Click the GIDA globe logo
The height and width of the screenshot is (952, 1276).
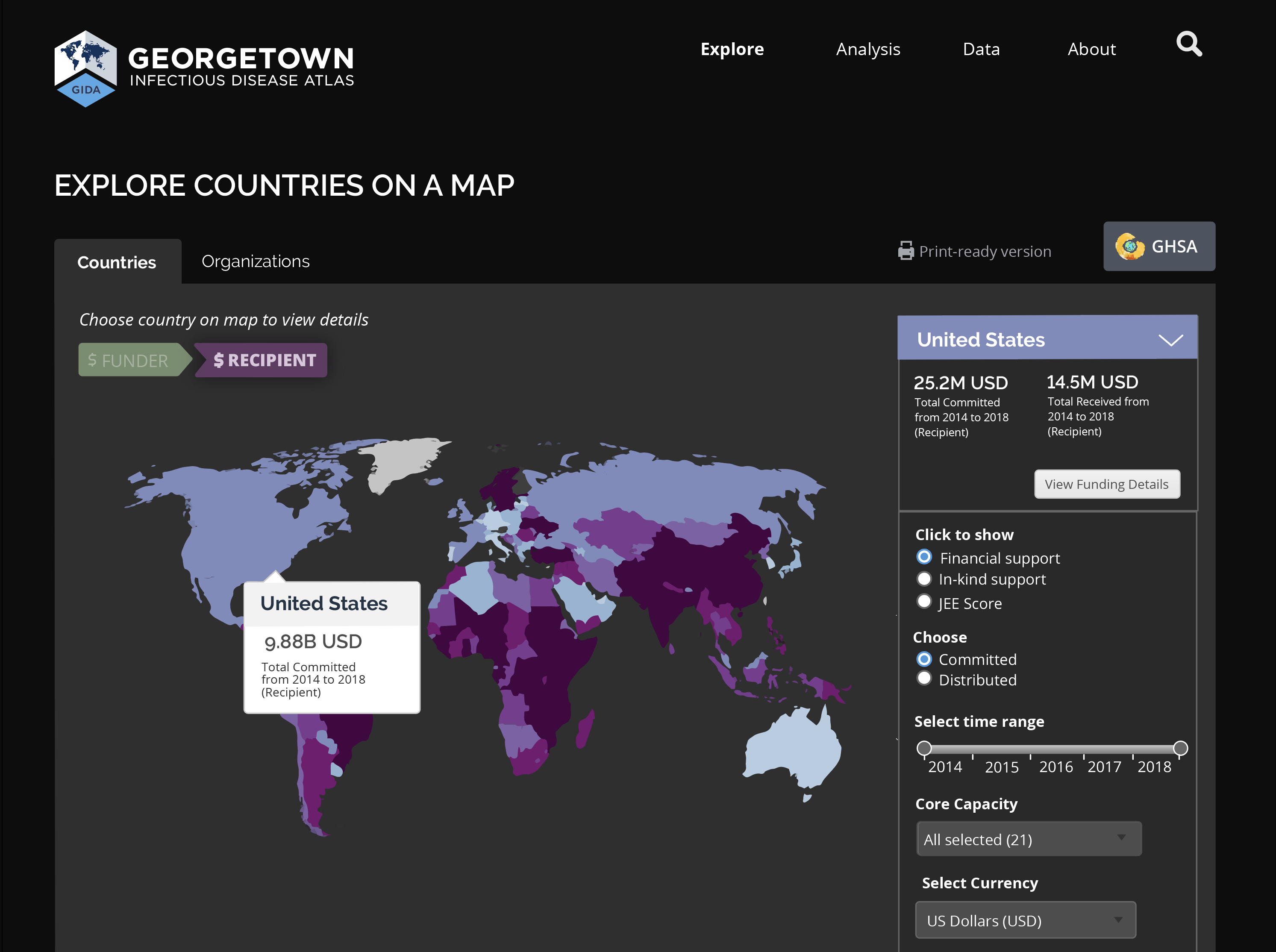(85, 68)
